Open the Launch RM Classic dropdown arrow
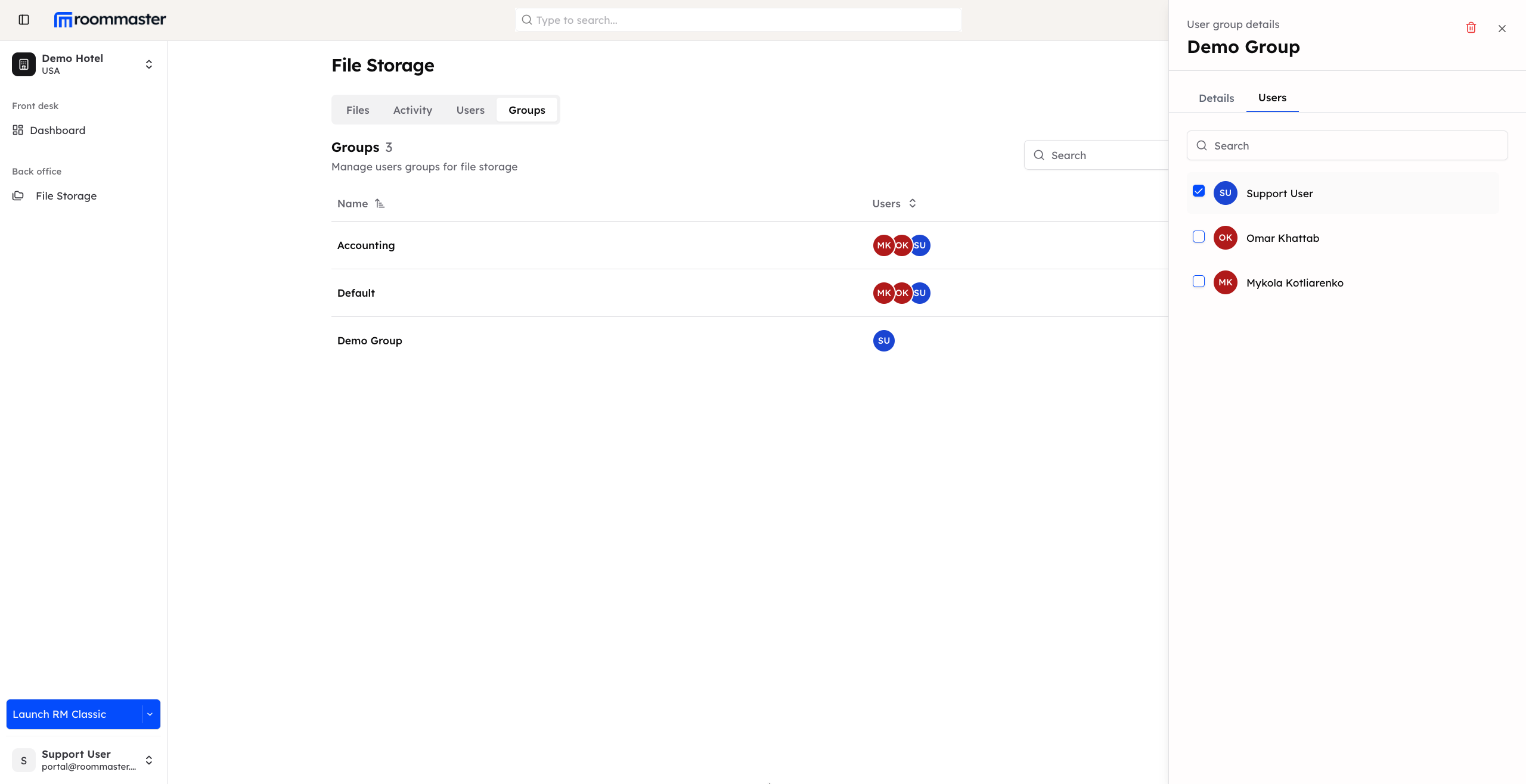Screen dimensions: 1526x784 coord(149,714)
